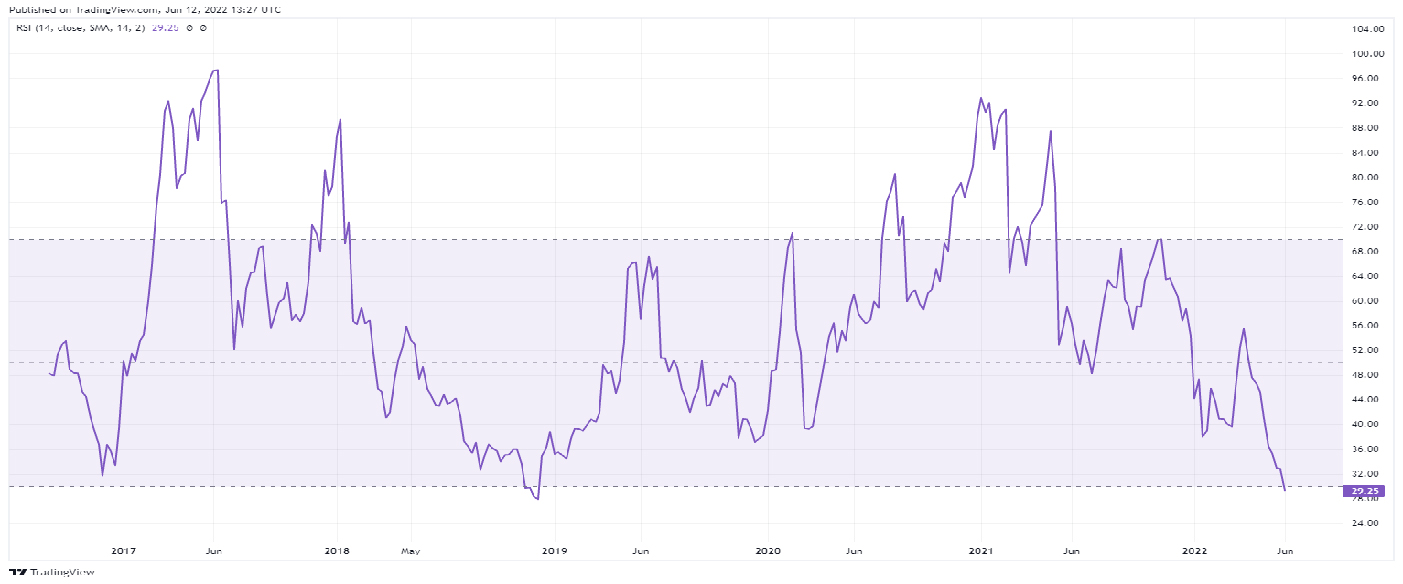This screenshot has width=1403, height=584.
Task: Click the 24.00 level on price scale
Action: (x=1367, y=523)
